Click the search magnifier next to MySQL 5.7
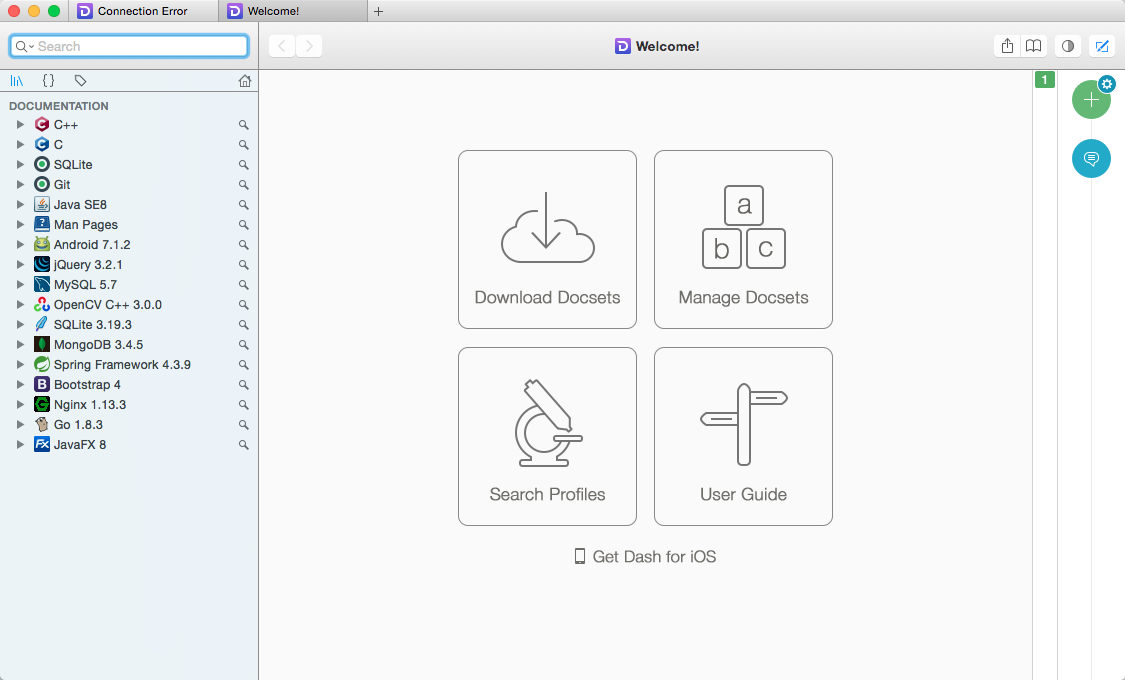Screen dimensions: 1125x680 tap(244, 285)
